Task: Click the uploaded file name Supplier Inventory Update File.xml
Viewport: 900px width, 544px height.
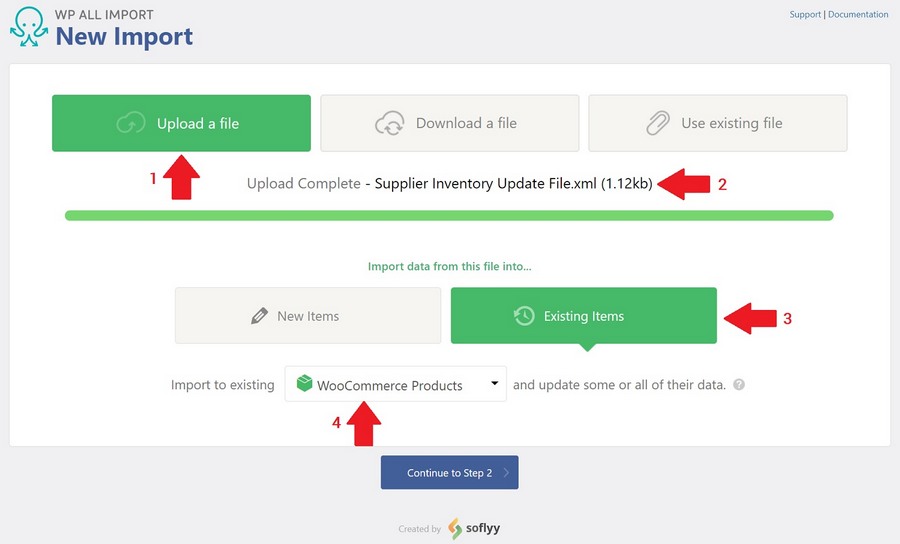Action: point(486,184)
